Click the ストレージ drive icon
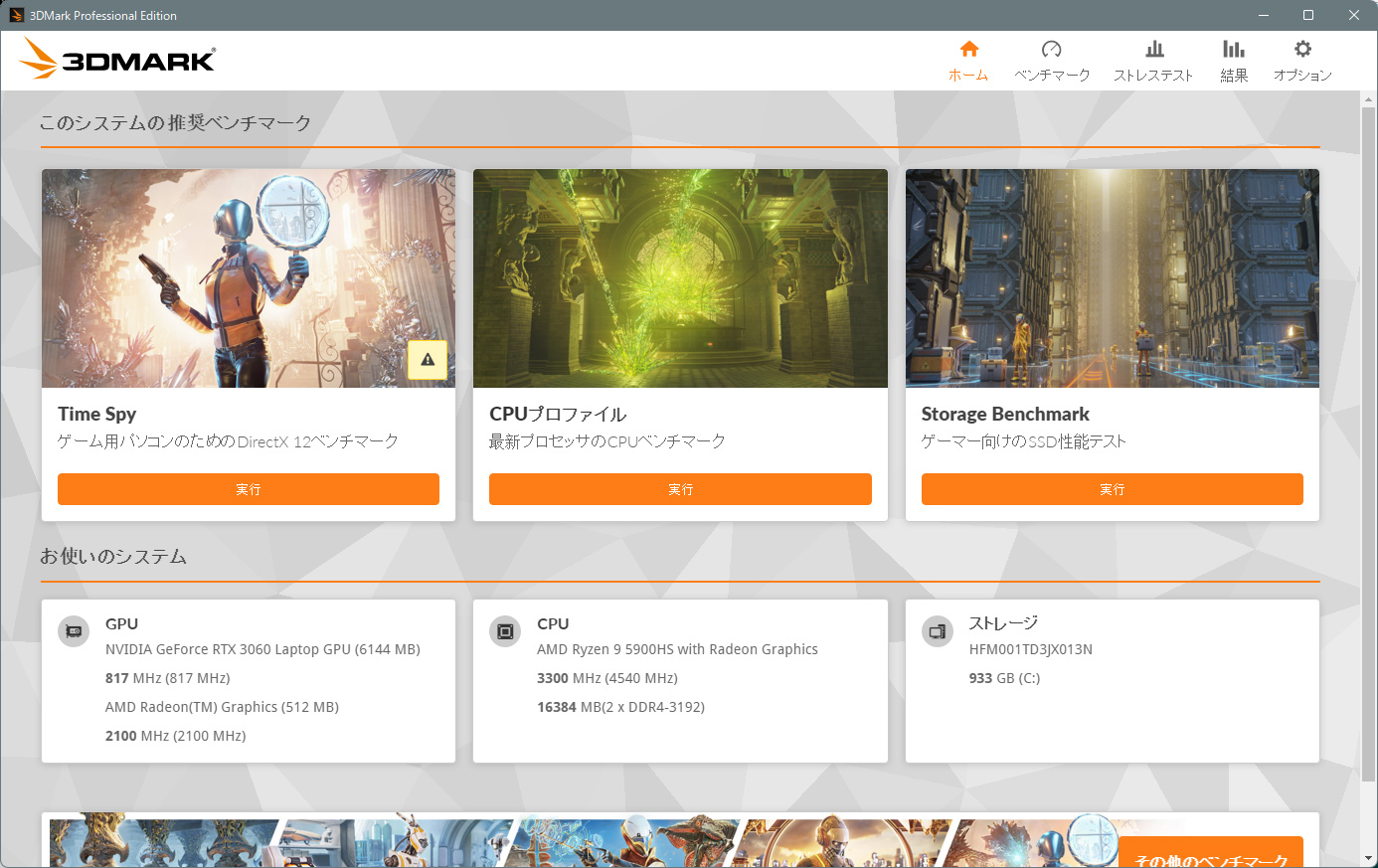1378x868 pixels. click(x=938, y=631)
